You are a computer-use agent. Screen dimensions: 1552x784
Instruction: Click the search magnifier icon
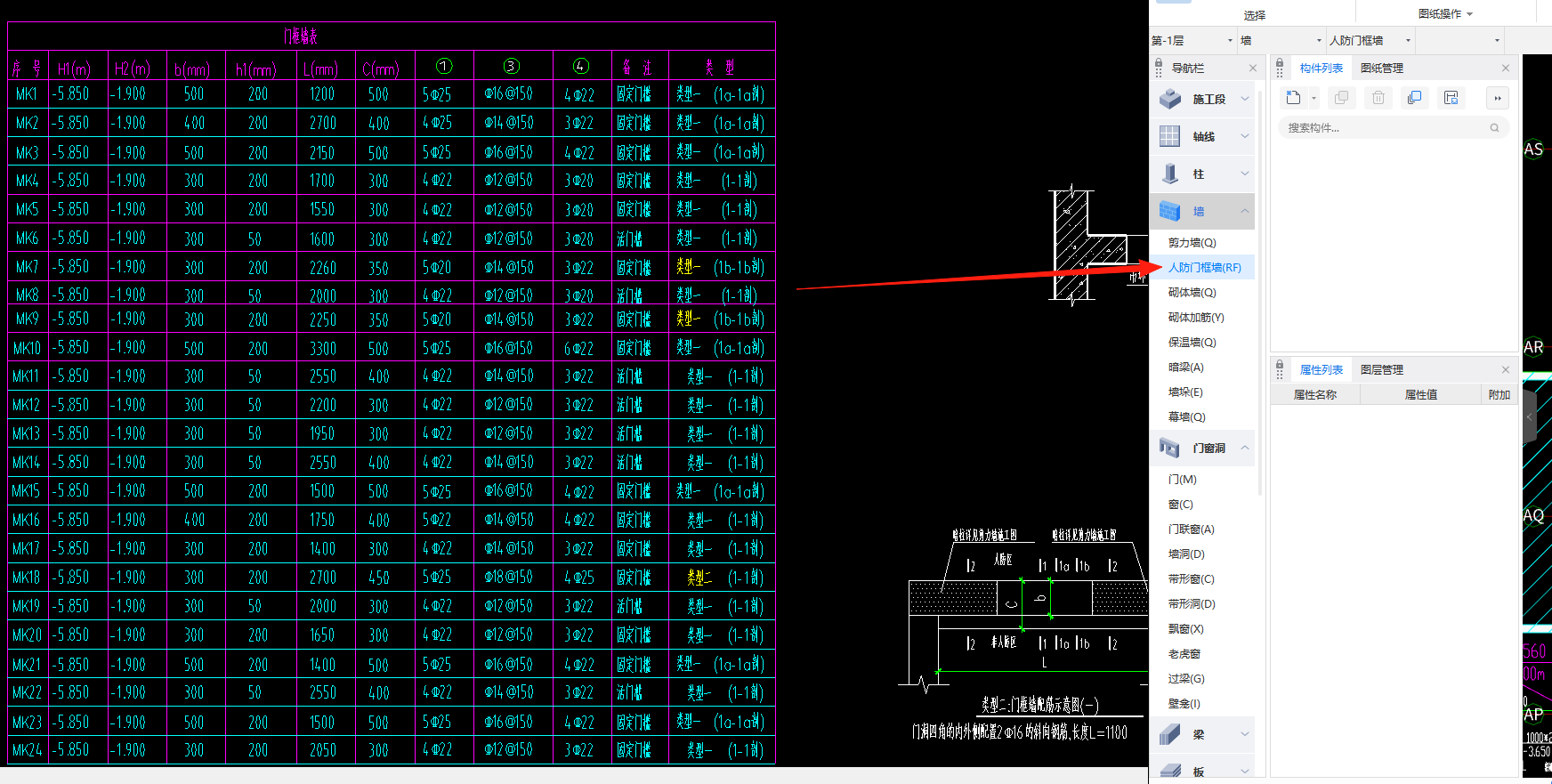1495,128
